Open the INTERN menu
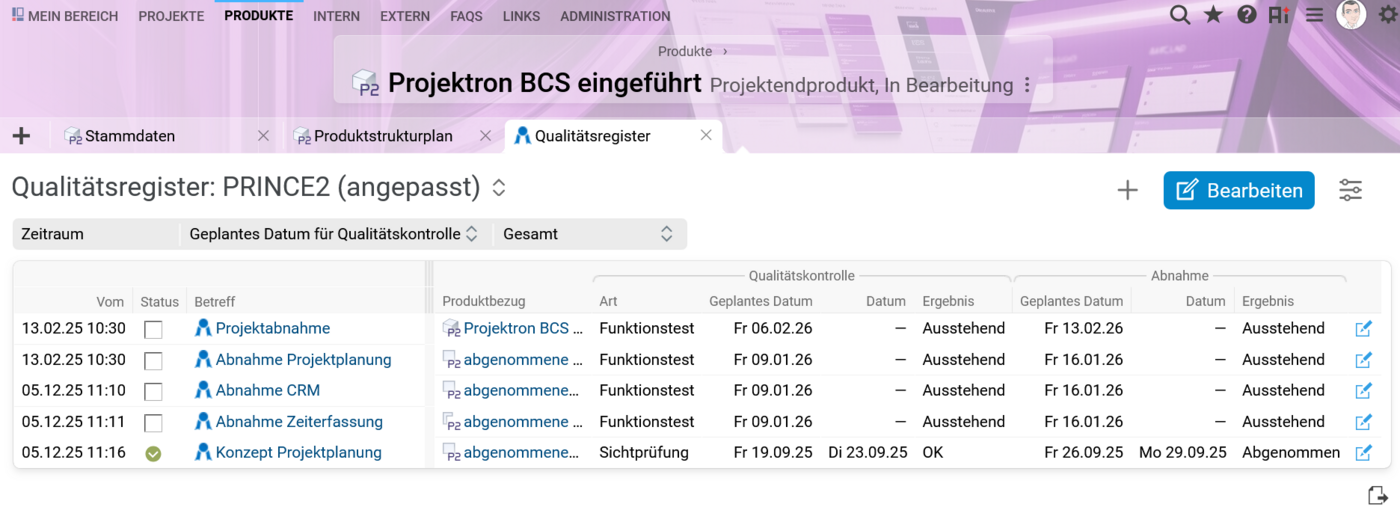The width and height of the screenshot is (1400, 516). tap(337, 16)
